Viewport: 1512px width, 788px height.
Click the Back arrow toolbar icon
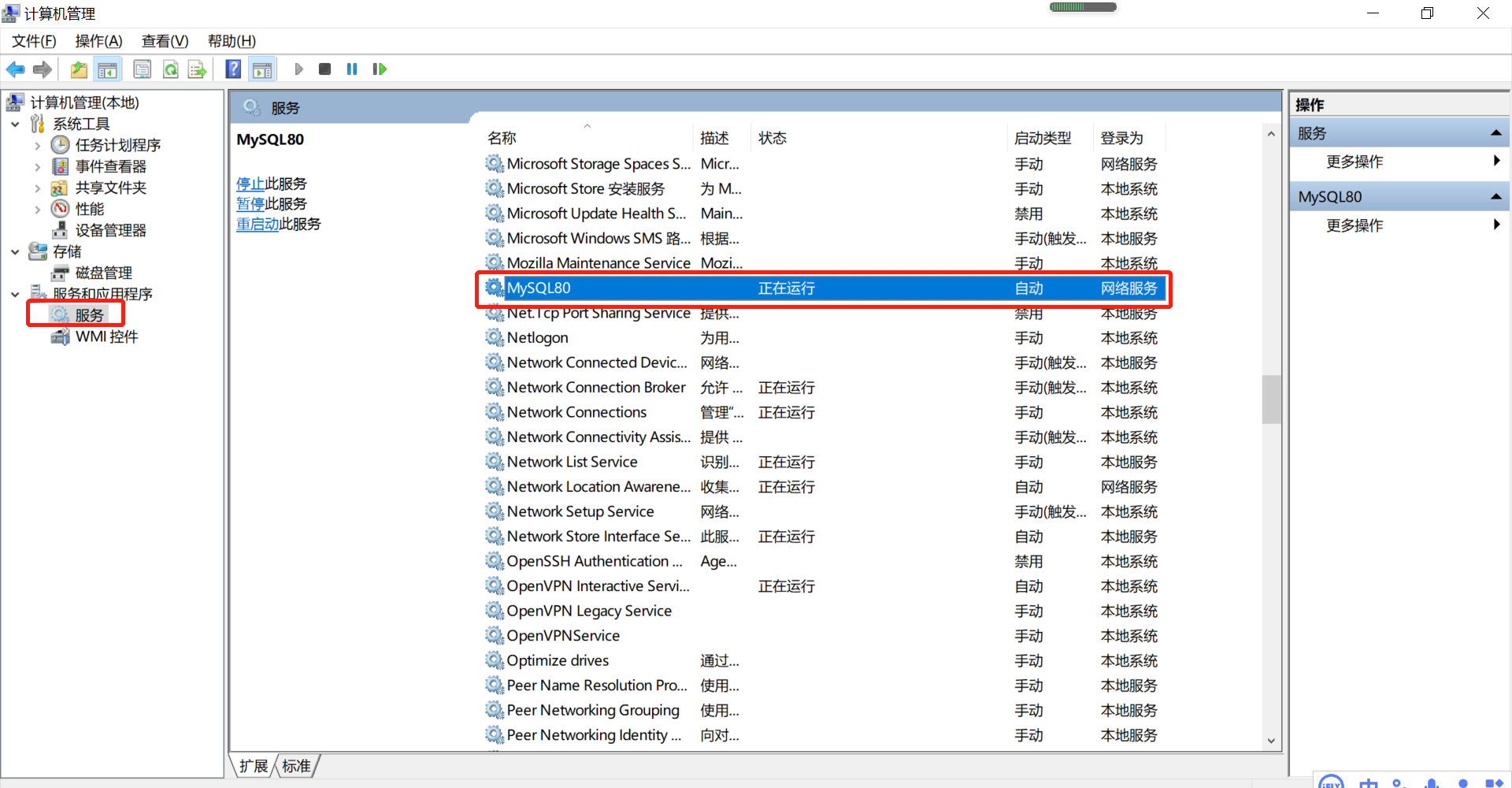[16, 69]
